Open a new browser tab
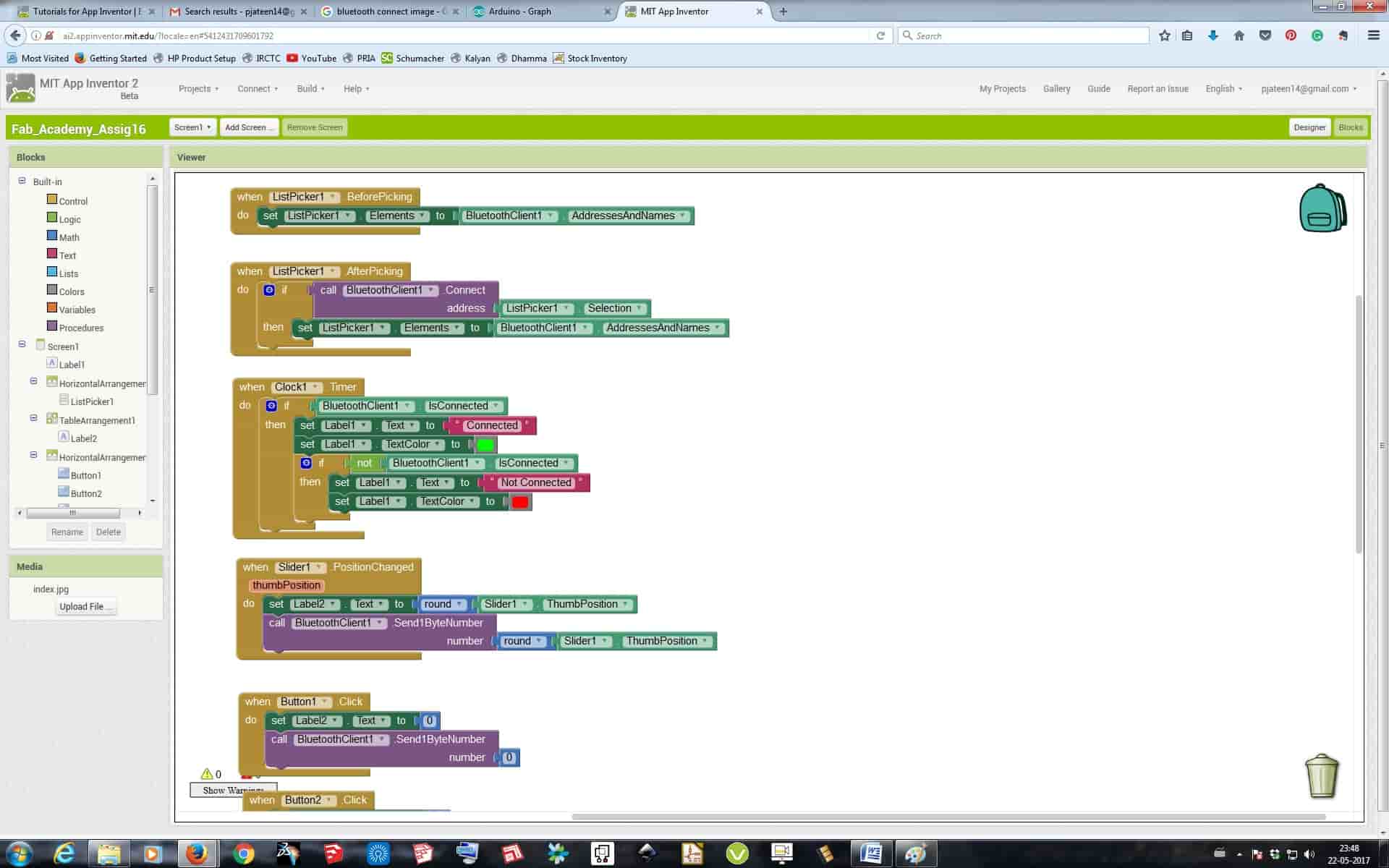 (x=783, y=12)
